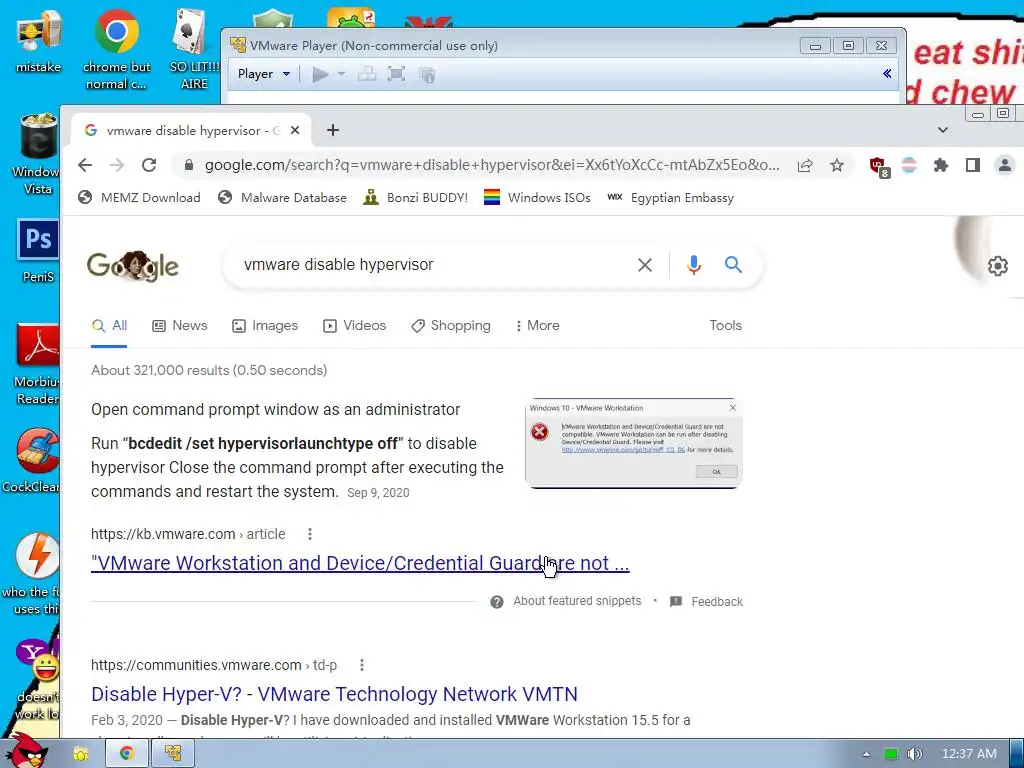Switch to News results tab
Screen dimensions: 1024x768
[x=180, y=325]
